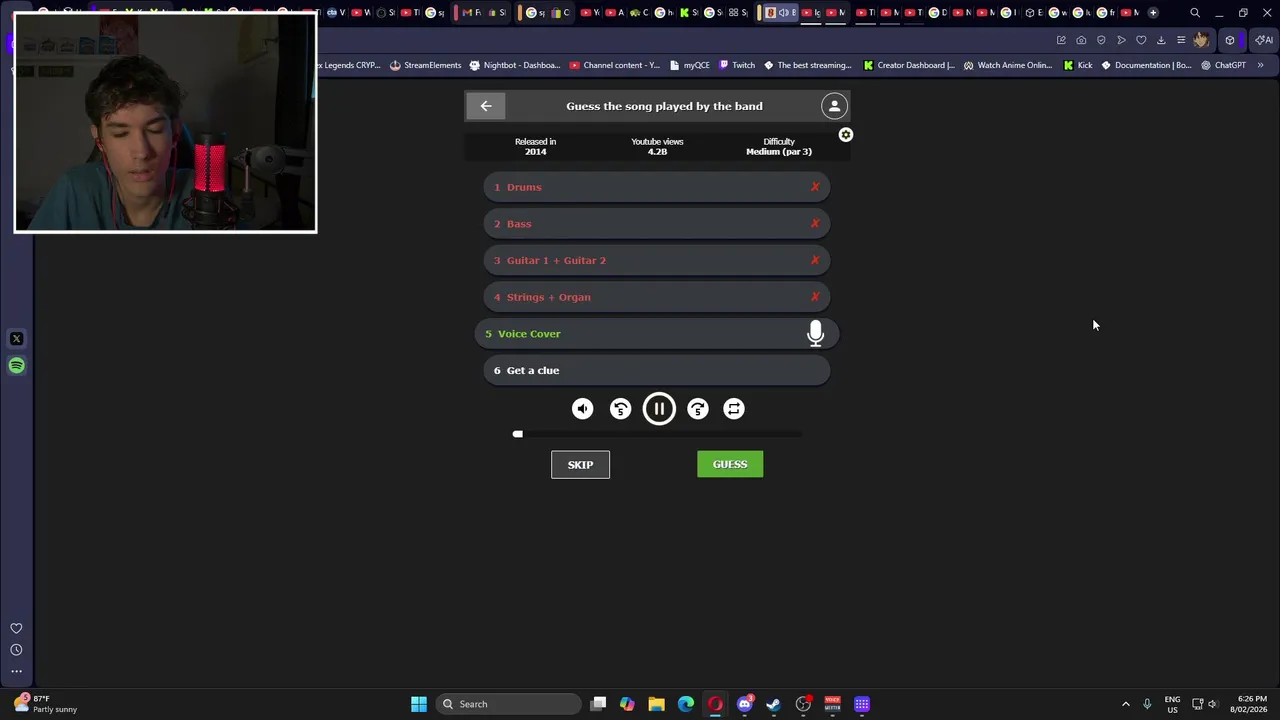Open the Spotify sidebar panel
This screenshot has width=1280, height=720.
(16, 366)
